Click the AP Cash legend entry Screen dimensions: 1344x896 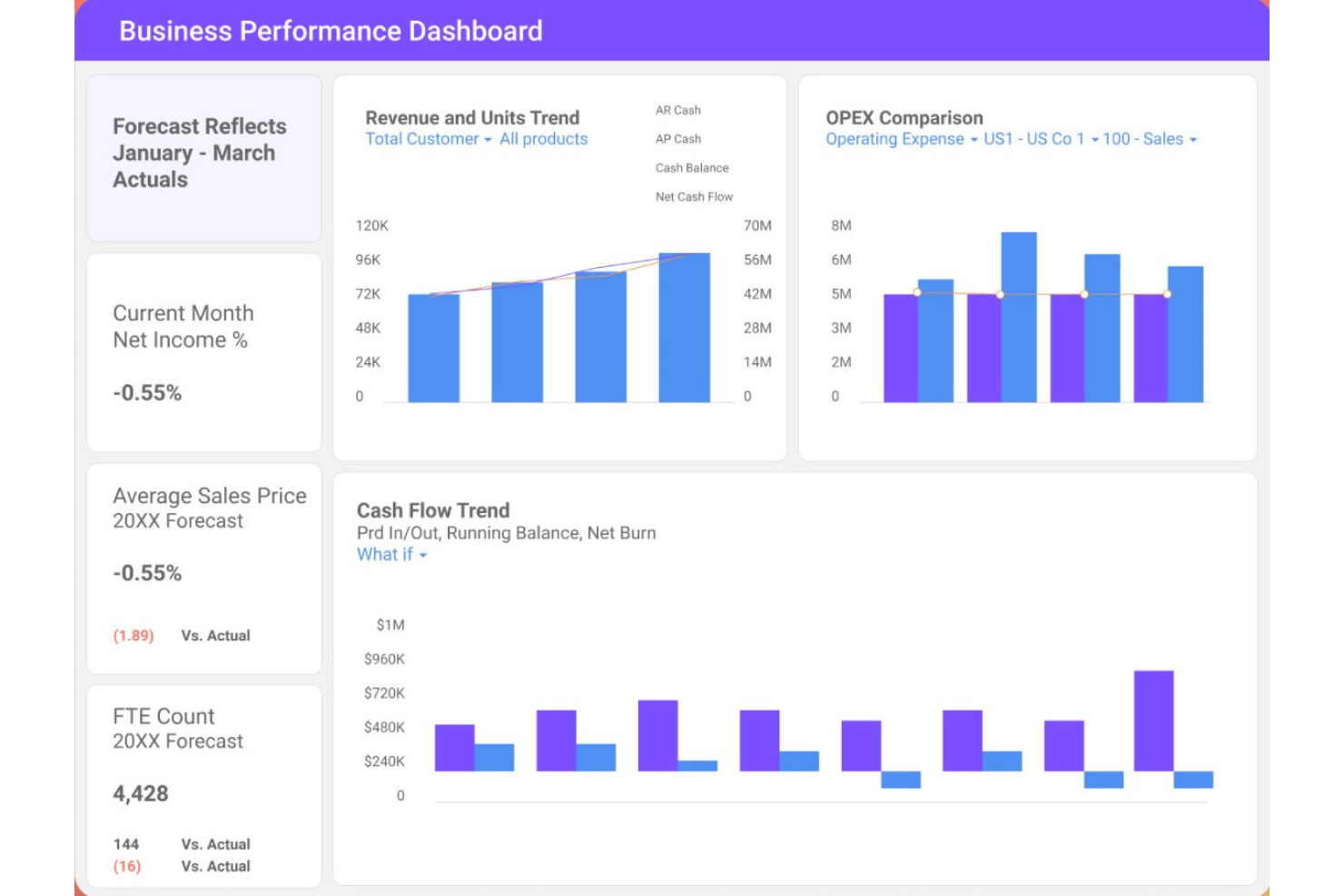tap(678, 139)
